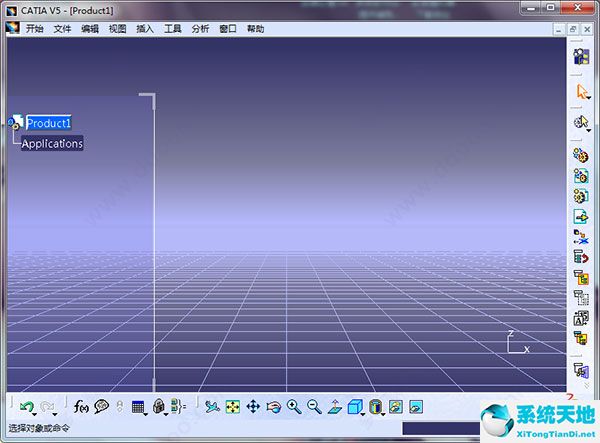Select the Pan four-arrow tool
The height and width of the screenshot is (443, 600).
click(253, 407)
